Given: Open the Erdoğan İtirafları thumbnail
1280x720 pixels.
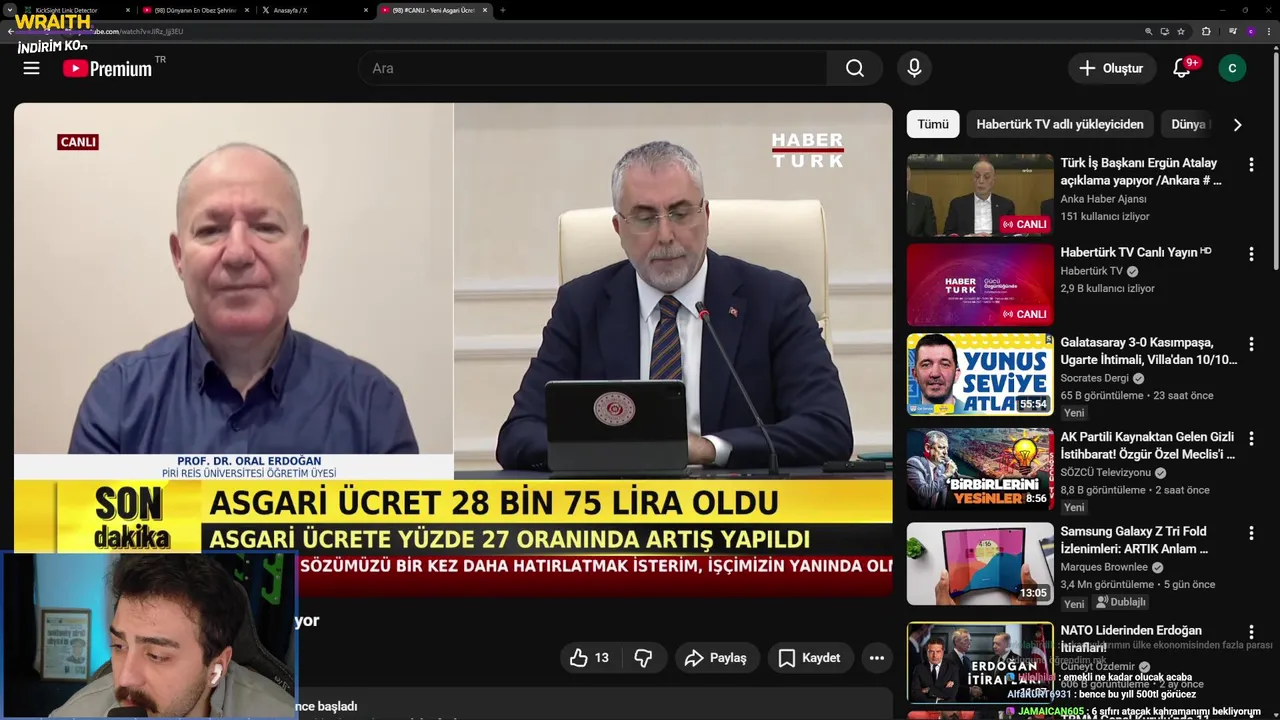Looking at the screenshot, I should [x=980, y=662].
